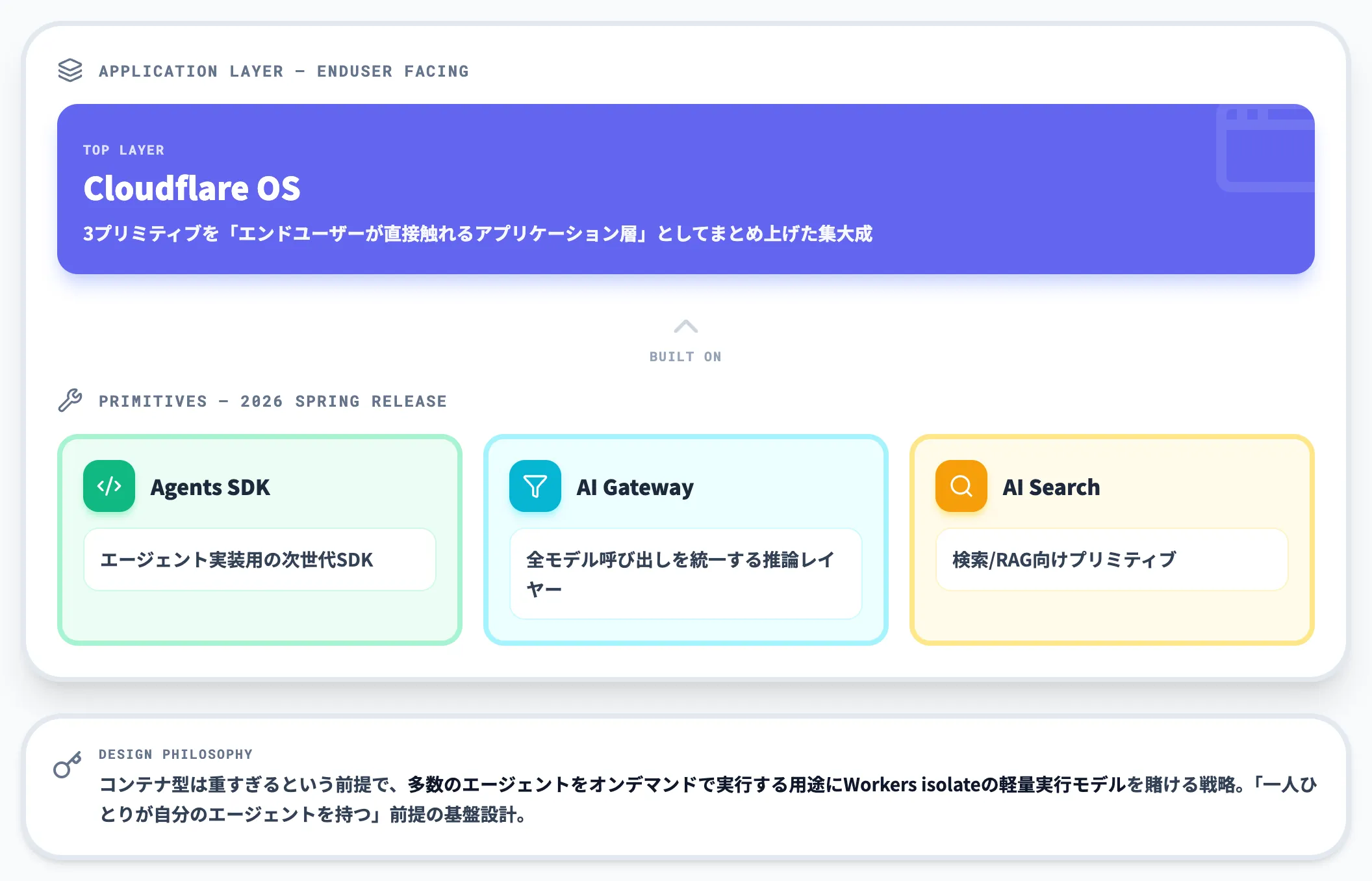This screenshot has width=1372, height=881.
Task: Click the 全モデル呼び出しを統一する推論レイヤー description box
Action: click(686, 574)
